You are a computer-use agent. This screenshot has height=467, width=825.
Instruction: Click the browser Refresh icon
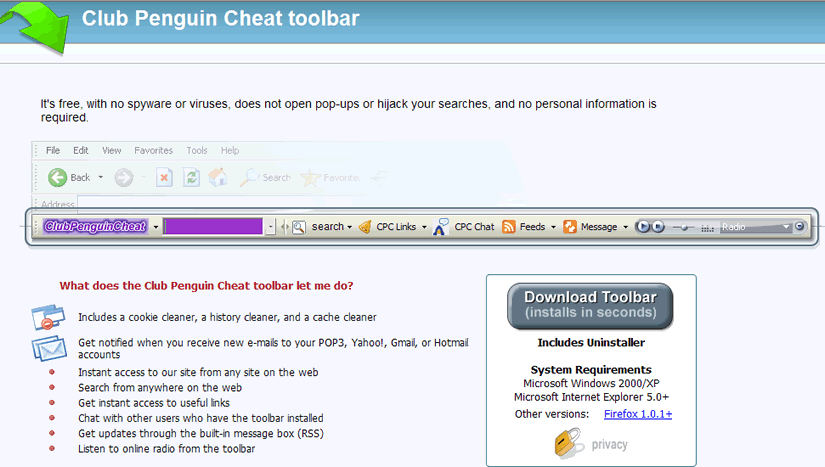pyautogui.click(x=191, y=178)
